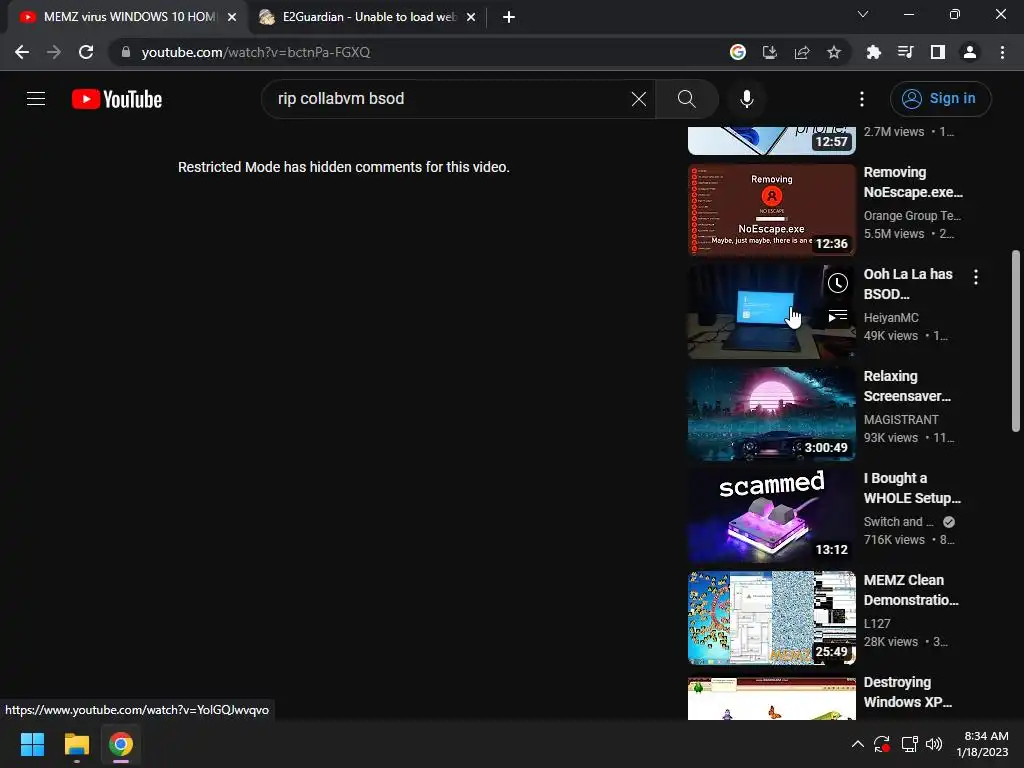Click Orange Group Te... channel name
The height and width of the screenshot is (768, 1024).
click(912, 216)
